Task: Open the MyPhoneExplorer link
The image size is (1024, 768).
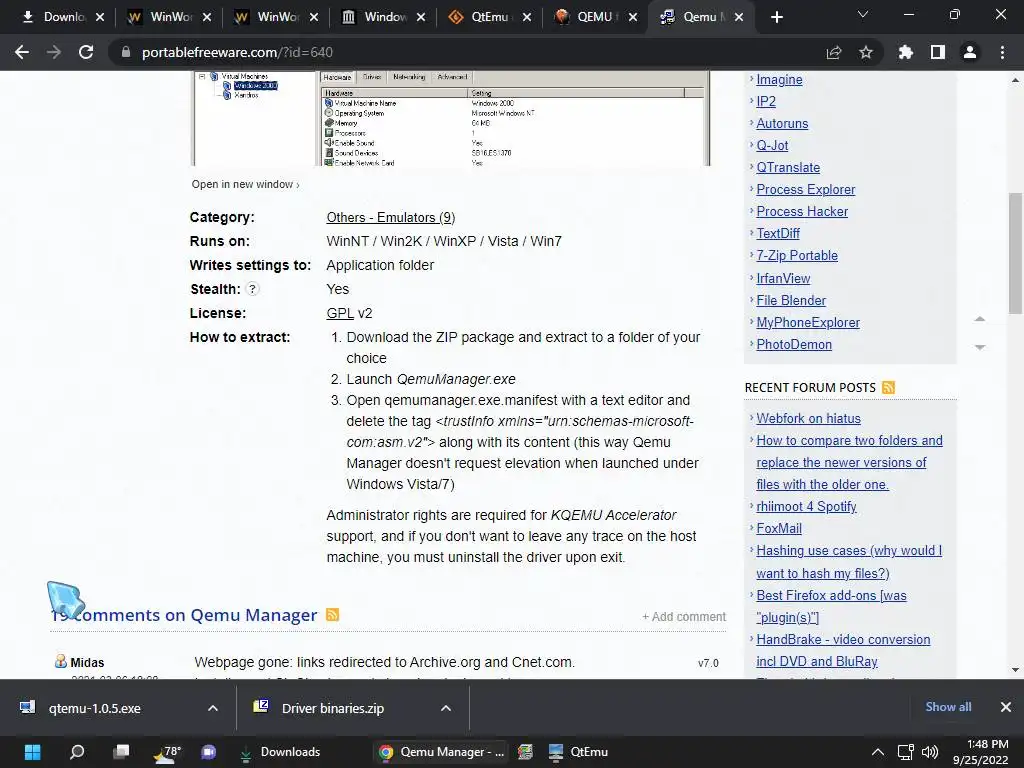Action: [808, 323]
